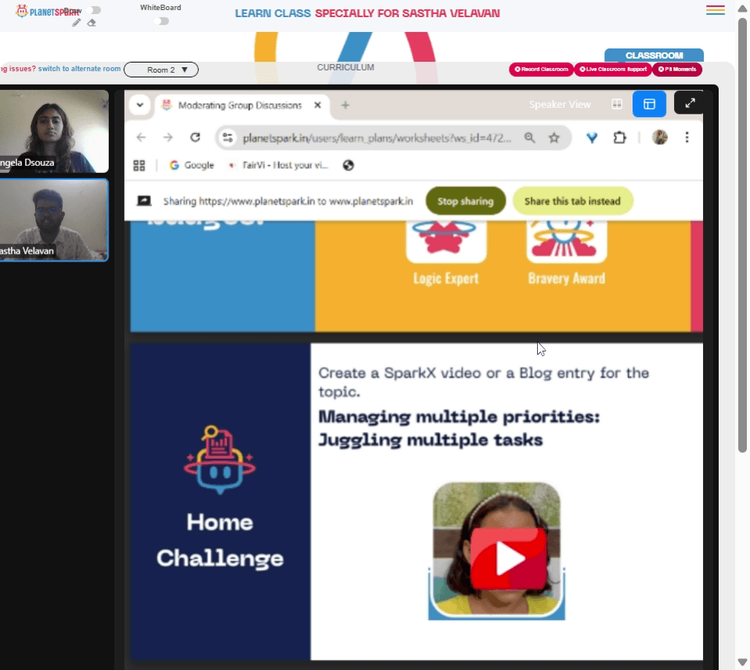Enable the WhiteBoard toggle
The height and width of the screenshot is (670, 750).
[x=162, y=21]
